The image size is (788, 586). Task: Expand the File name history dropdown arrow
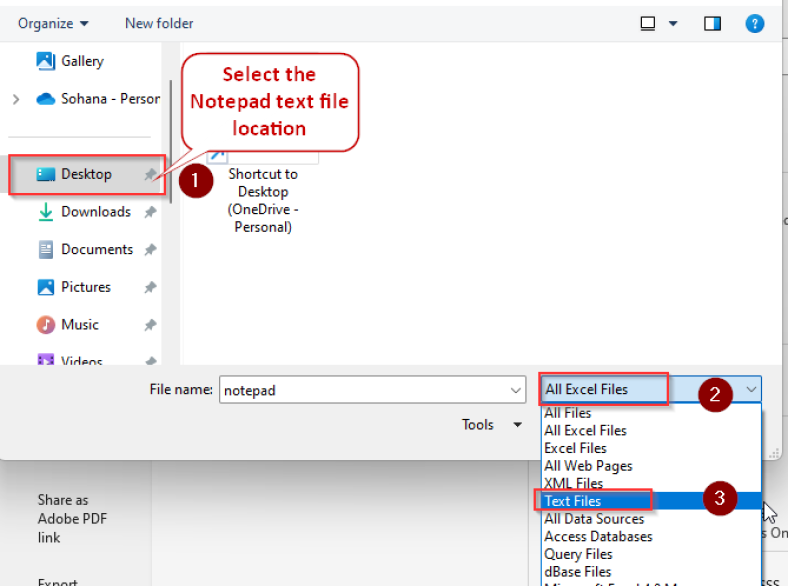click(x=516, y=391)
